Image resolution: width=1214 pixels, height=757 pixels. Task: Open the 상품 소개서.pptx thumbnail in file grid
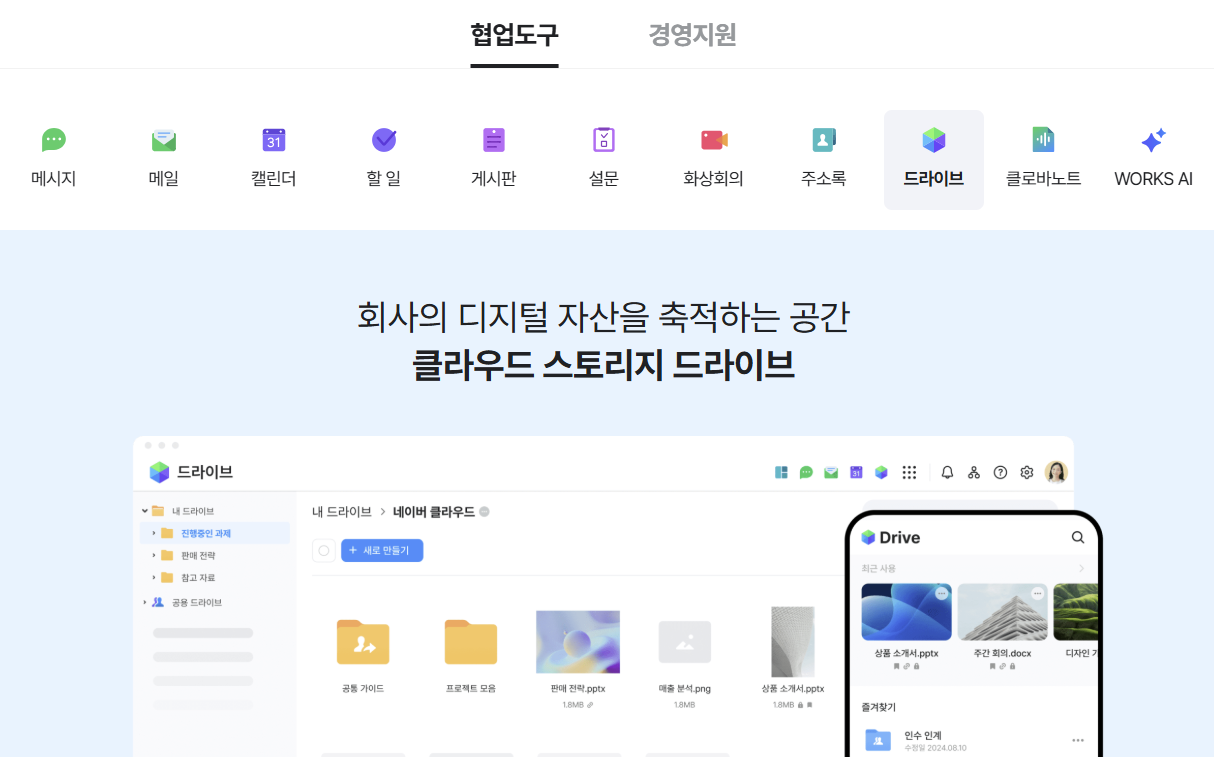click(792, 642)
